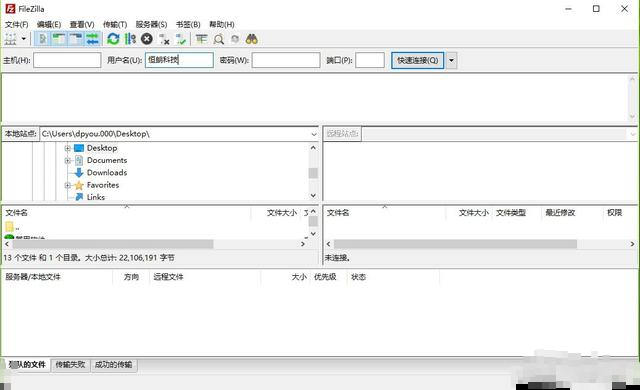Open the directory listing filters icon

(x=202, y=39)
